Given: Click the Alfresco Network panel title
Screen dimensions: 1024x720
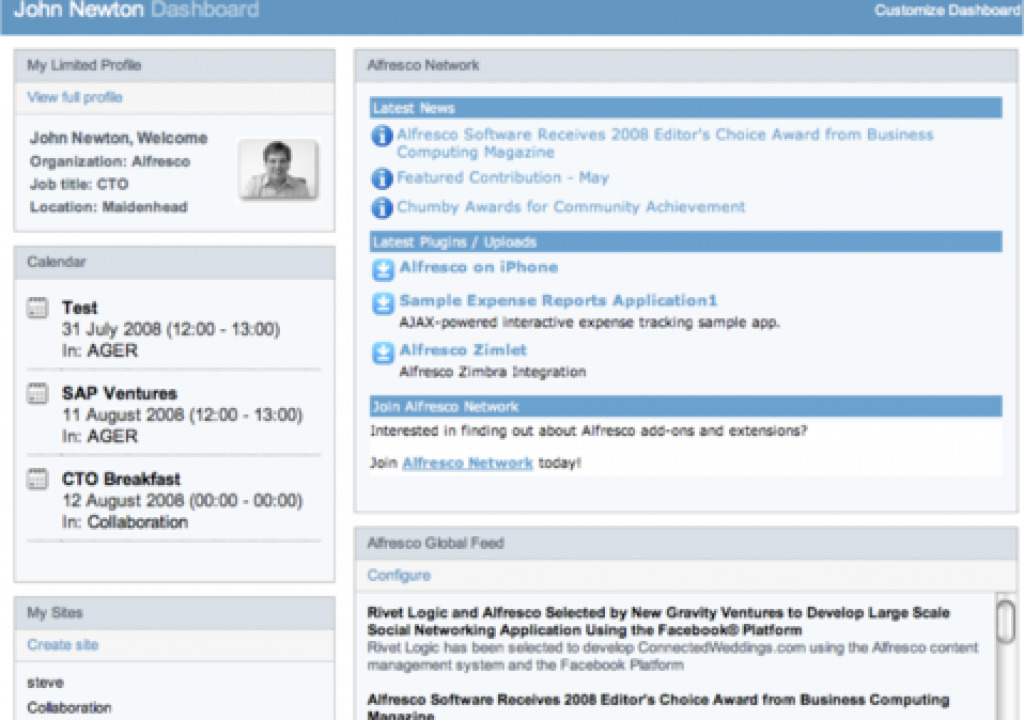Looking at the screenshot, I should pyautogui.click(x=423, y=65).
